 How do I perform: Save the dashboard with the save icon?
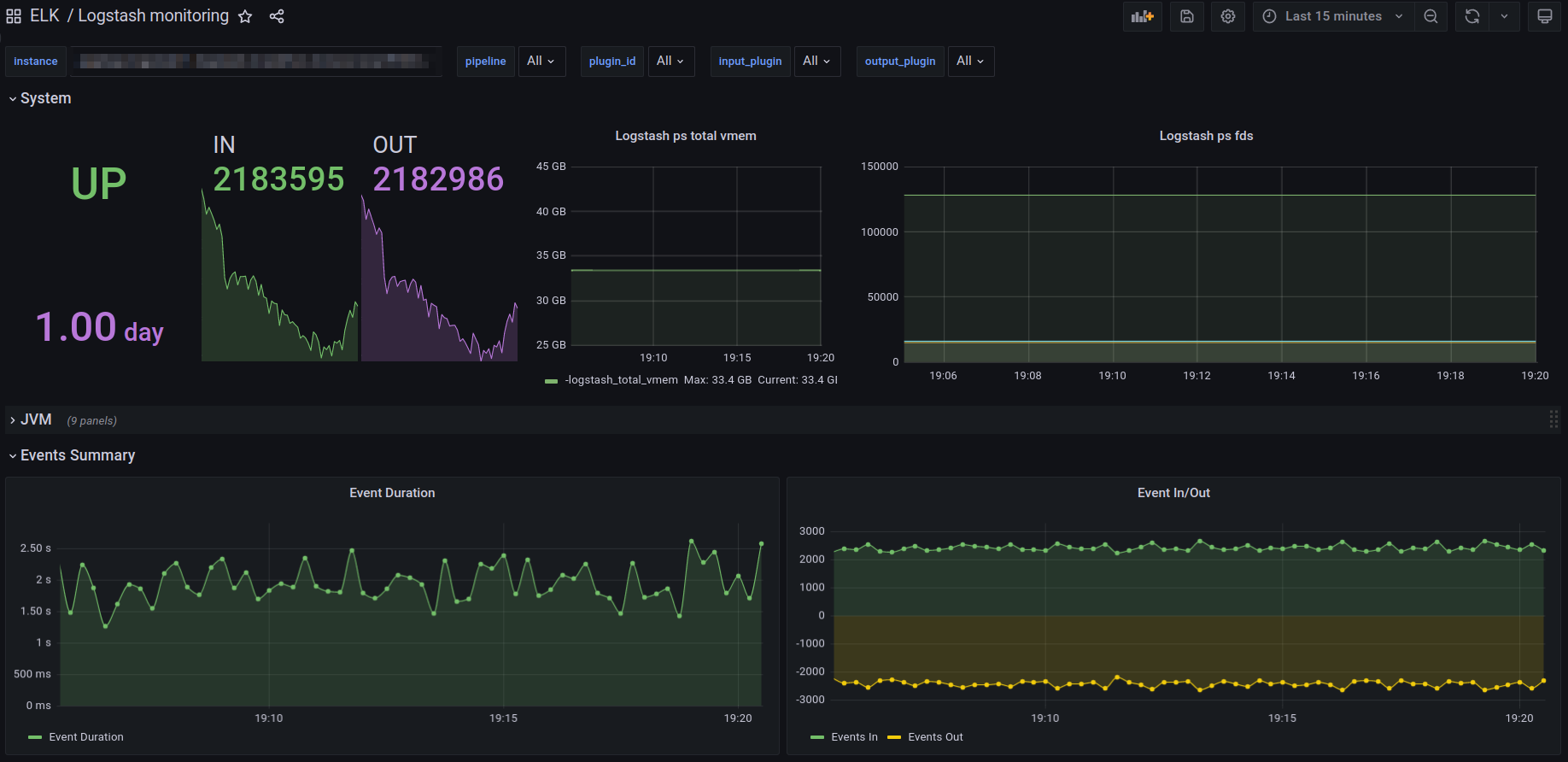click(1187, 16)
